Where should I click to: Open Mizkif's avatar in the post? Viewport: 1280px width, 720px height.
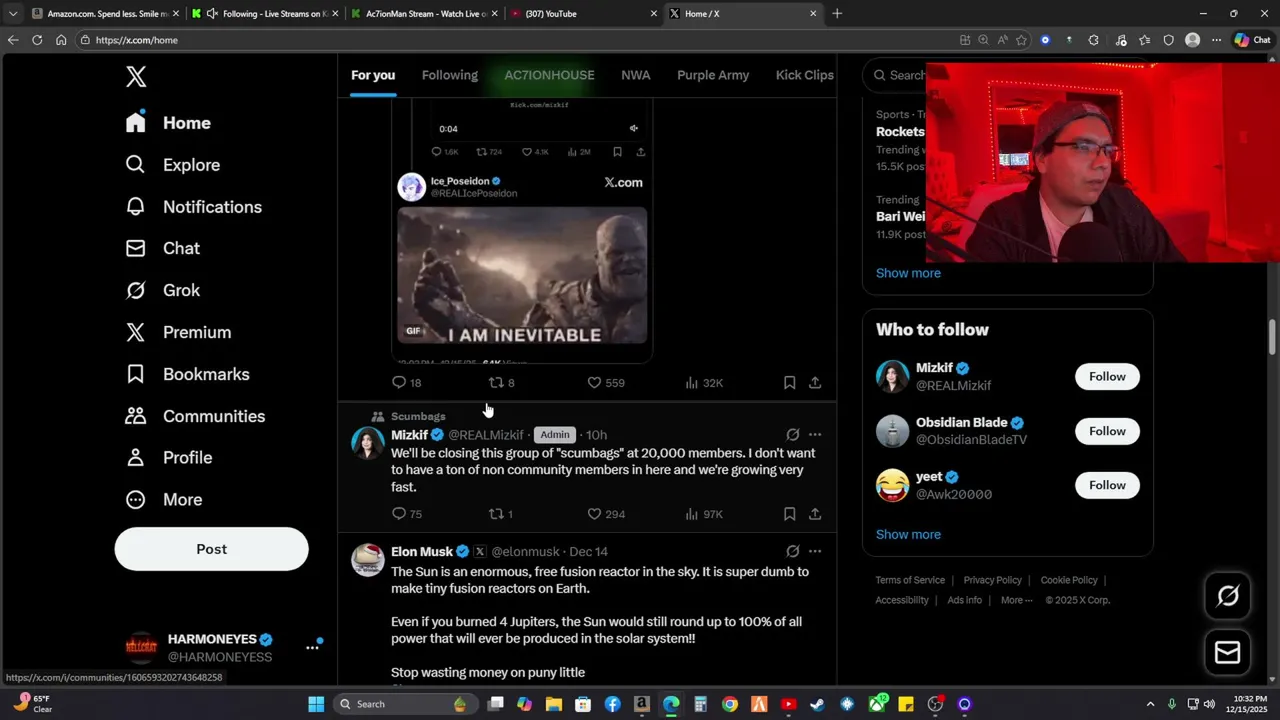point(368,443)
